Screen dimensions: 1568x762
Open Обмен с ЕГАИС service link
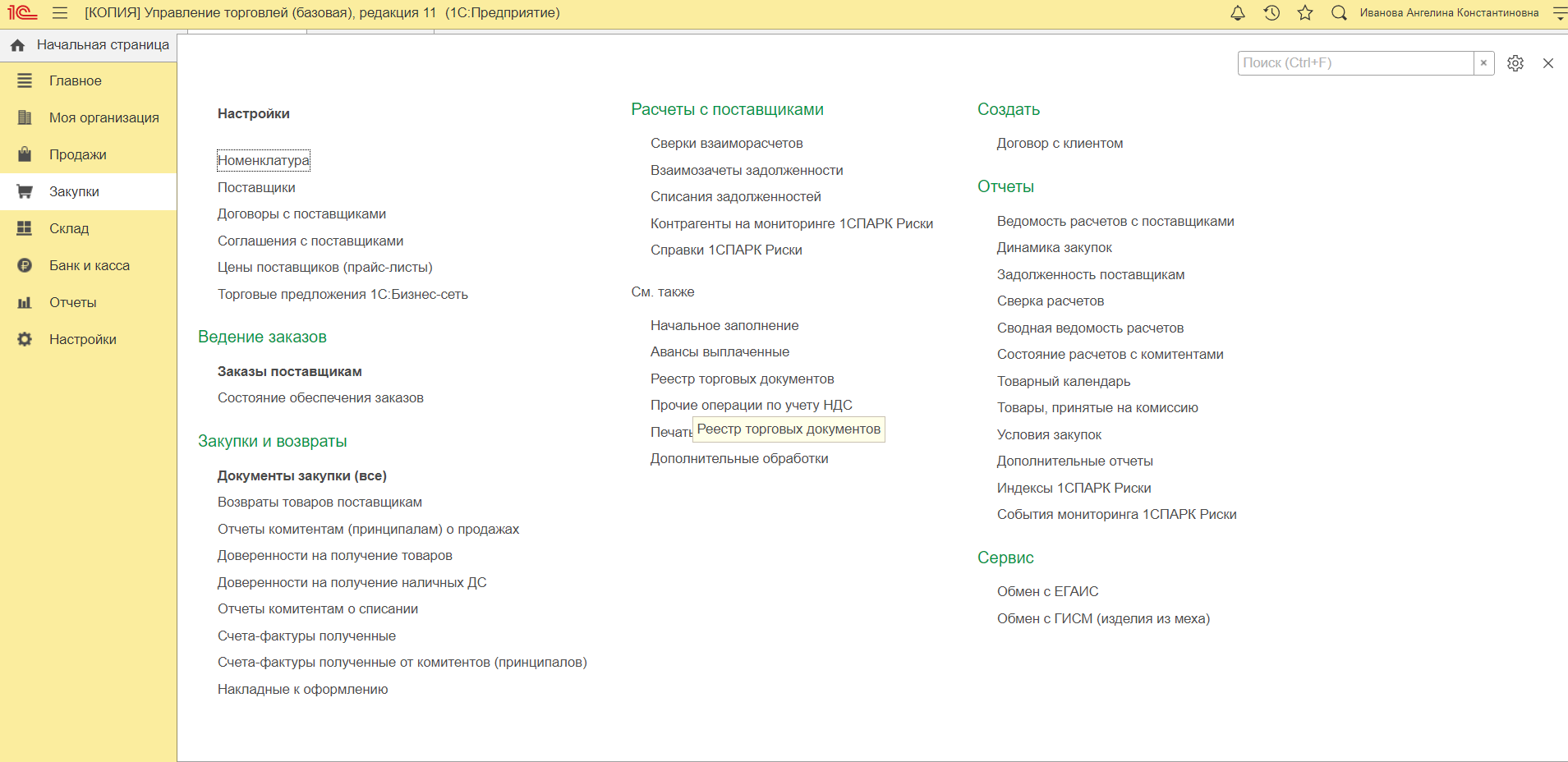[x=1047, y=591]
